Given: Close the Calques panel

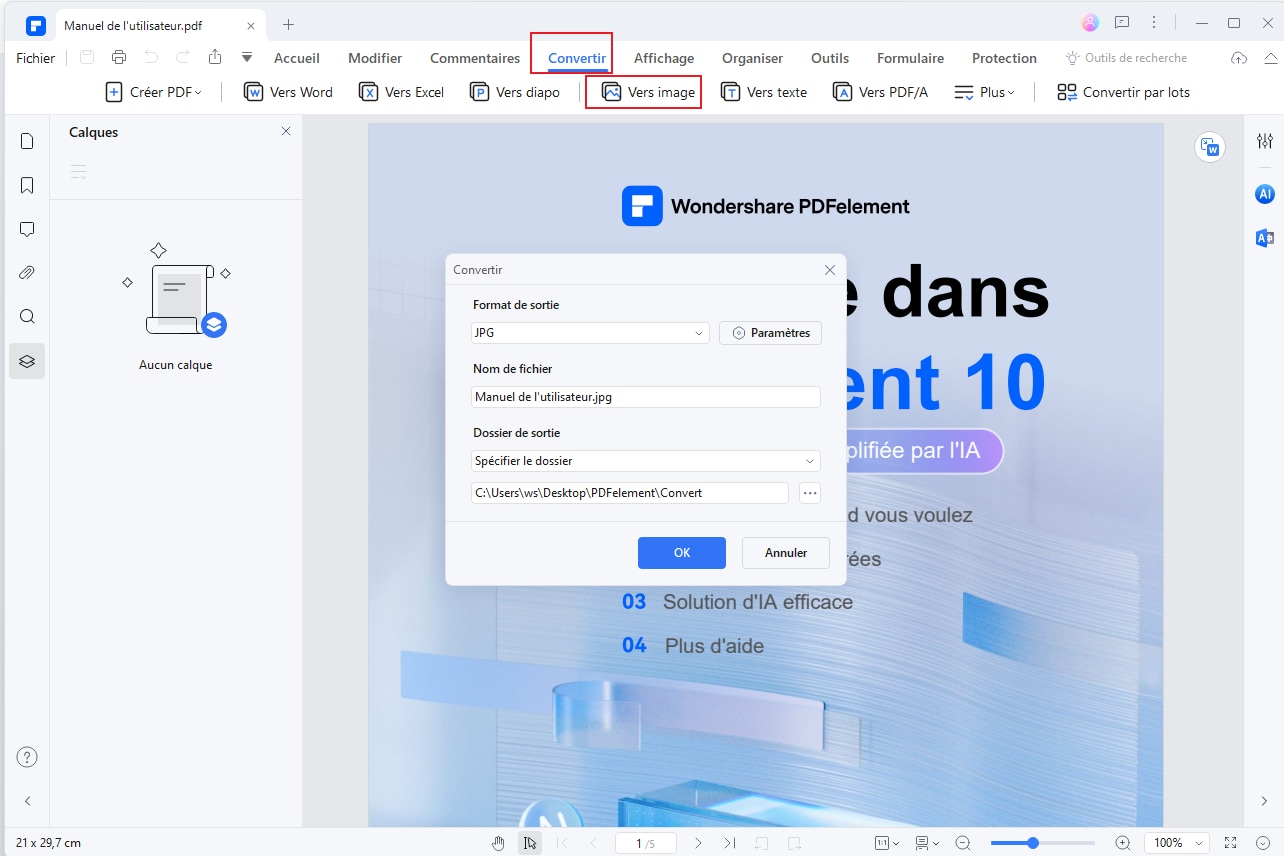Looking at the screenshot, I should pyautogui.click(x=286, y=131).
